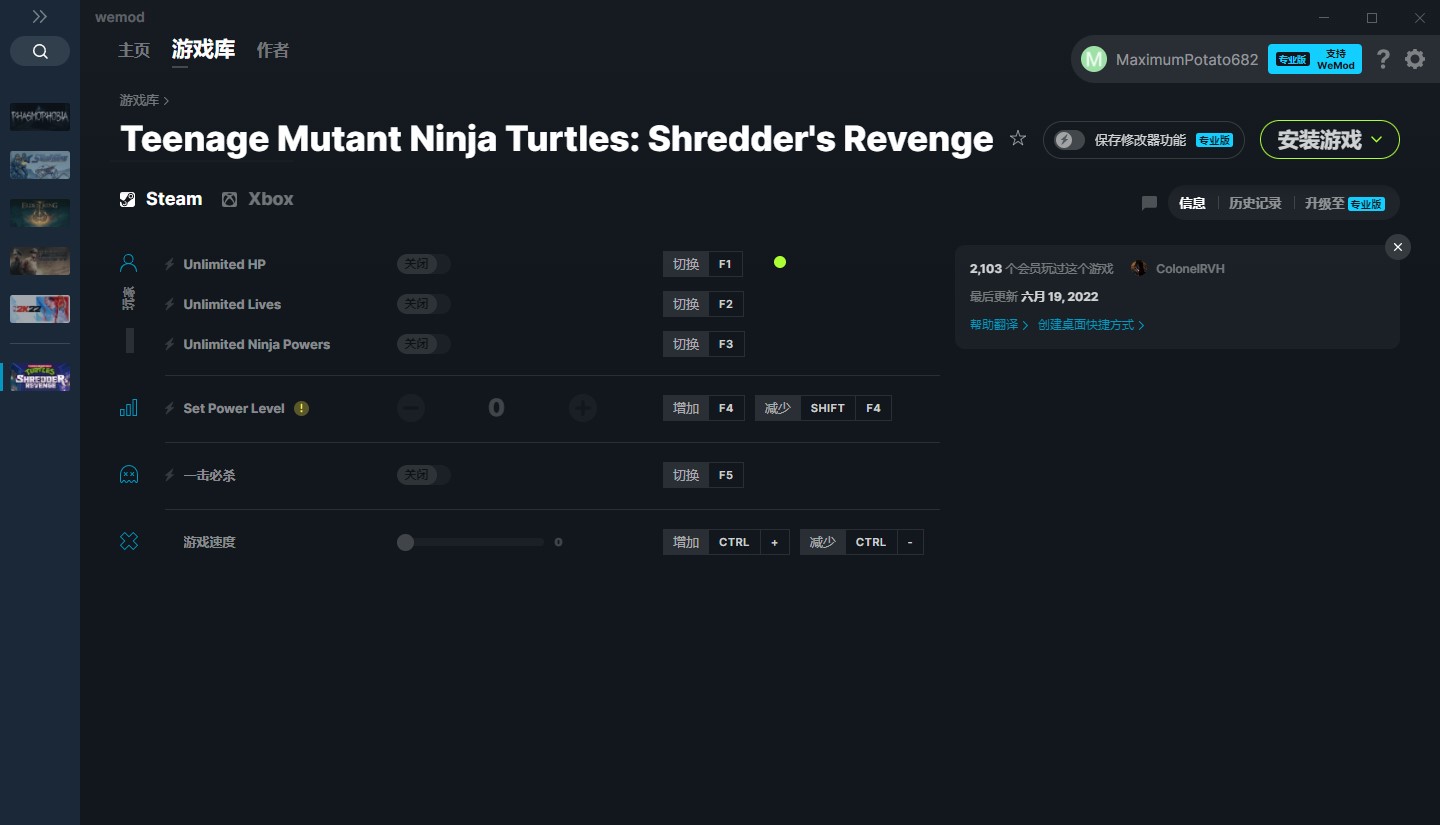Viewport: 1440px width, 825px height.
Task: Click lightning icon beside Unlimited Ninja Powers
Action: [170, 344]
